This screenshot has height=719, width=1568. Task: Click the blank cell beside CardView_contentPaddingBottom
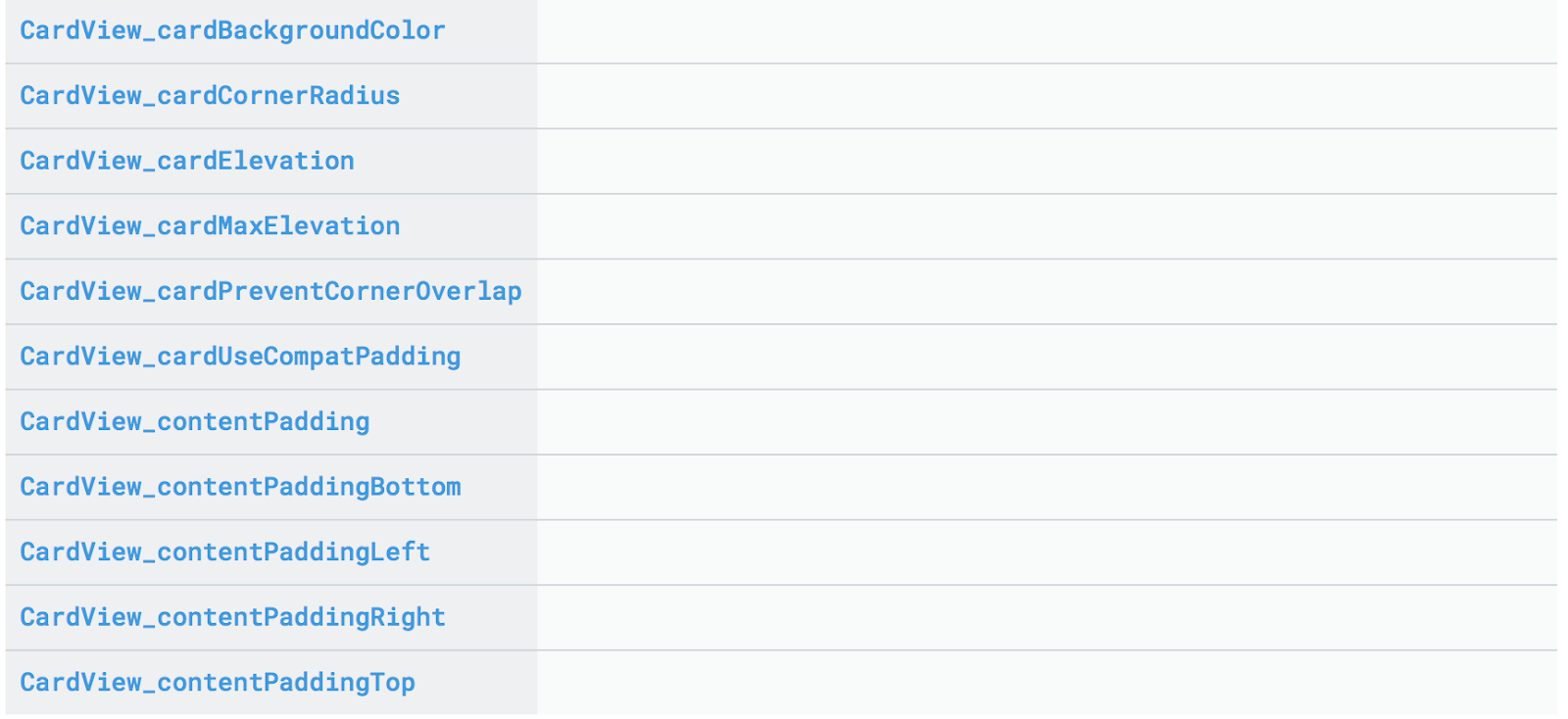pyautogui.click(x=1047, y=487)
